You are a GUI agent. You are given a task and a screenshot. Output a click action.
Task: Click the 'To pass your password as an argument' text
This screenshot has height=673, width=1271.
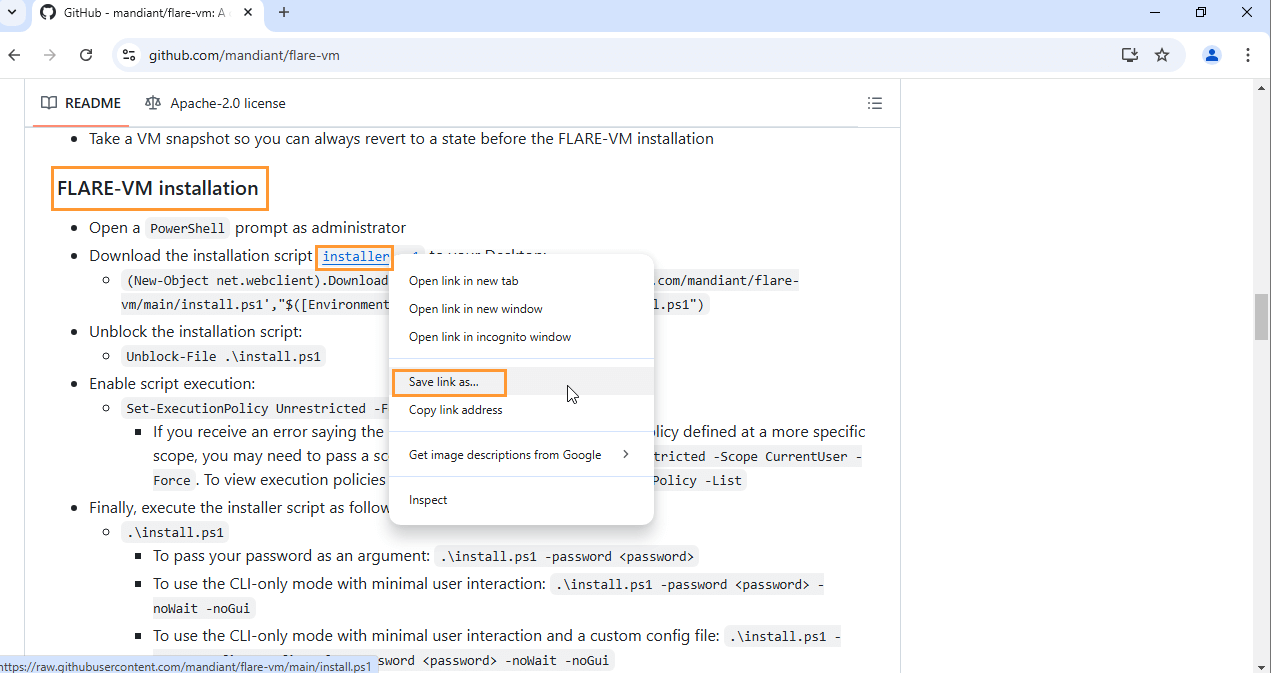[292, 556]
